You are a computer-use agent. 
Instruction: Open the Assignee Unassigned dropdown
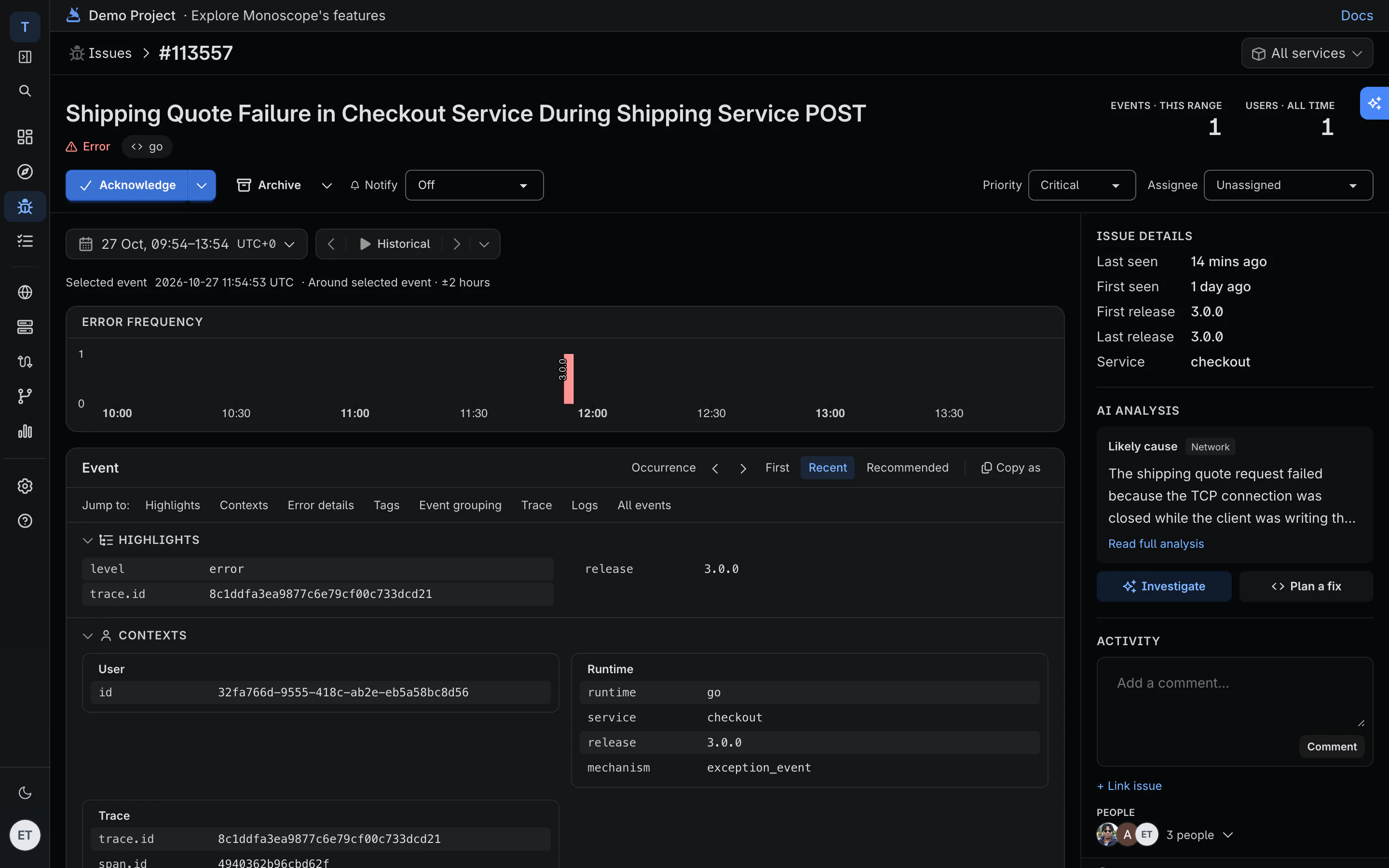(1288, 185)
